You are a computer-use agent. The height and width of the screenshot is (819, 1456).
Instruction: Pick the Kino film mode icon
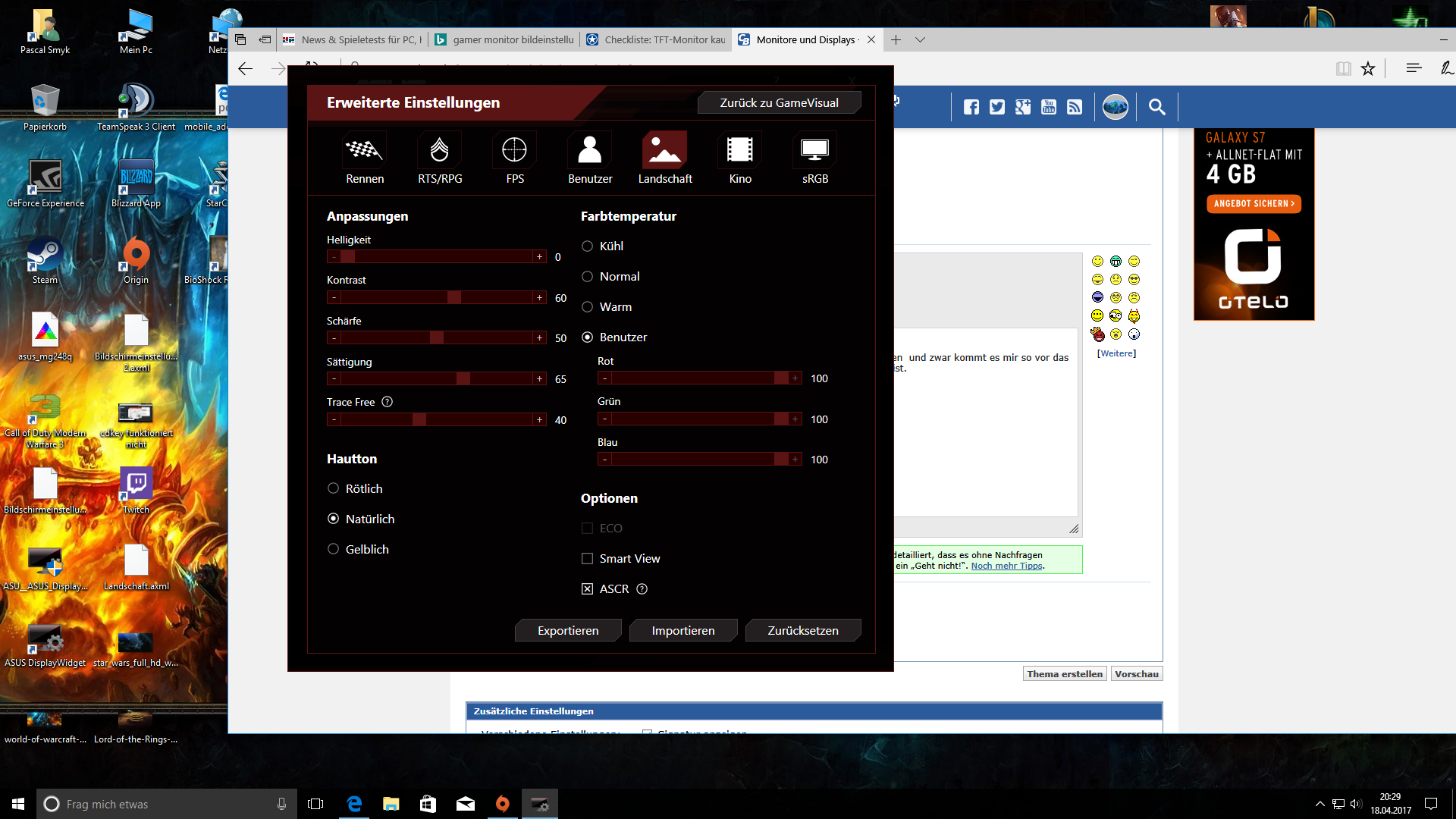tap(740, 150)
